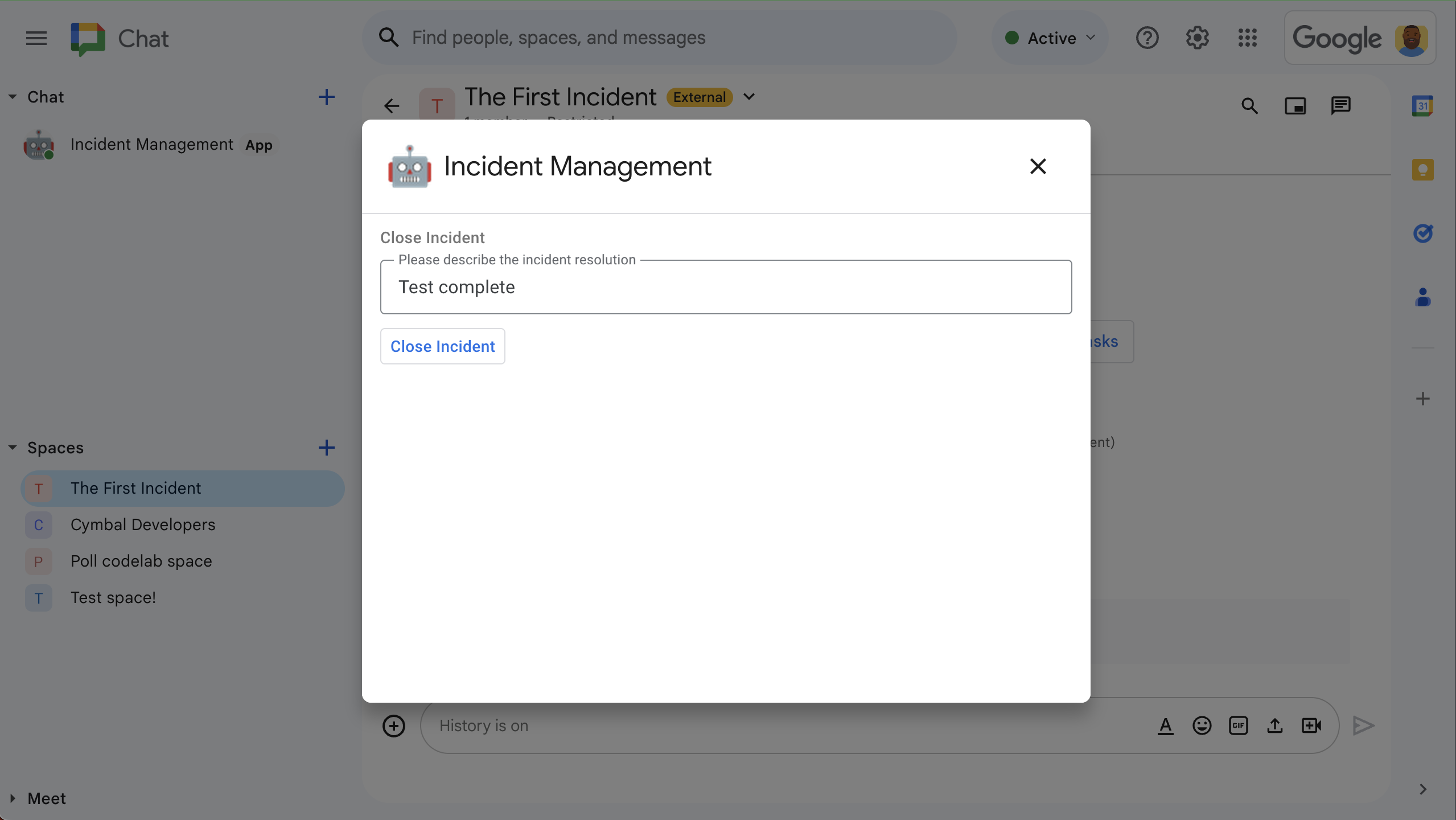Click the checkmark tasks icon right panel

pyautogui.click(x=1423, y=232)
